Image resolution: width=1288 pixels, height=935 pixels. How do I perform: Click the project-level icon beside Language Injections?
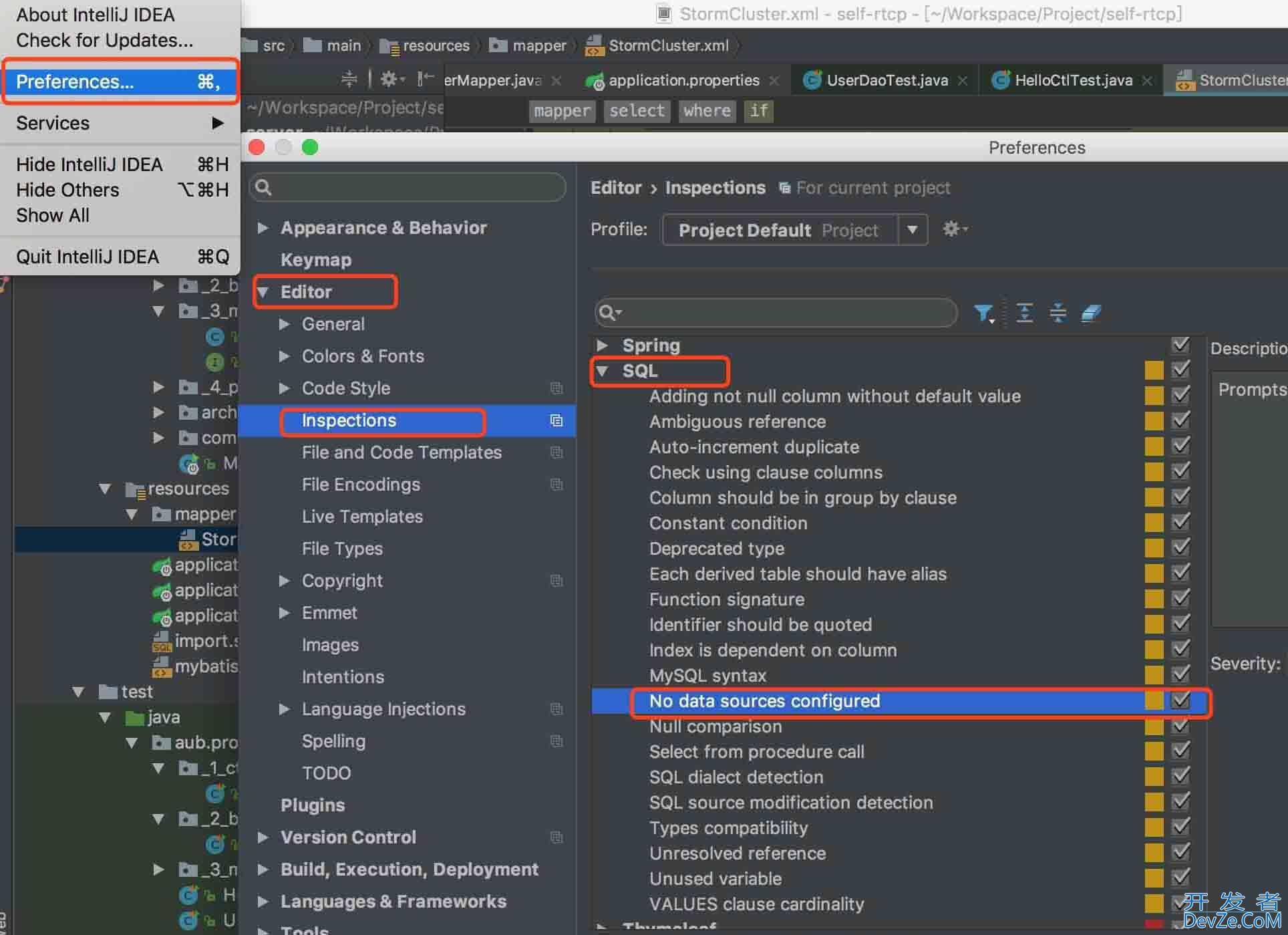click(556, 709)
